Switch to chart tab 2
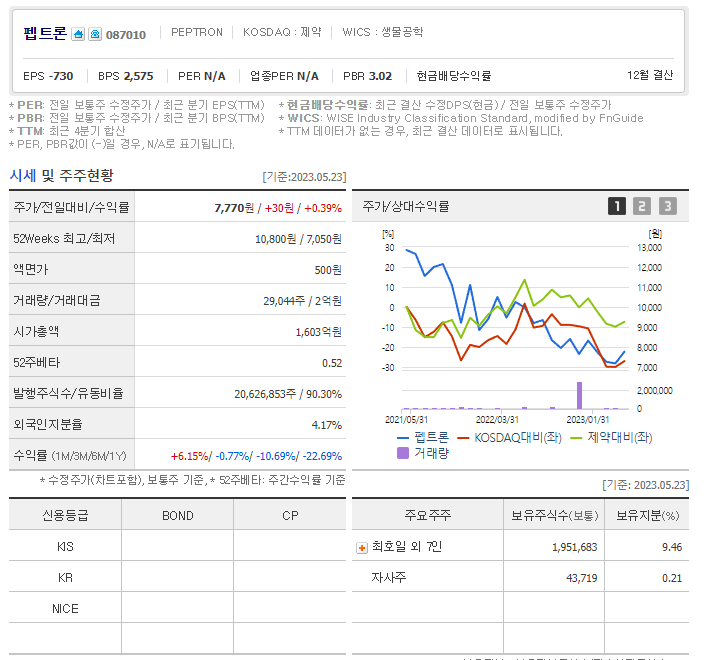Image resolution: width=704 pixels, height=660 pixels. coord(642,206)
